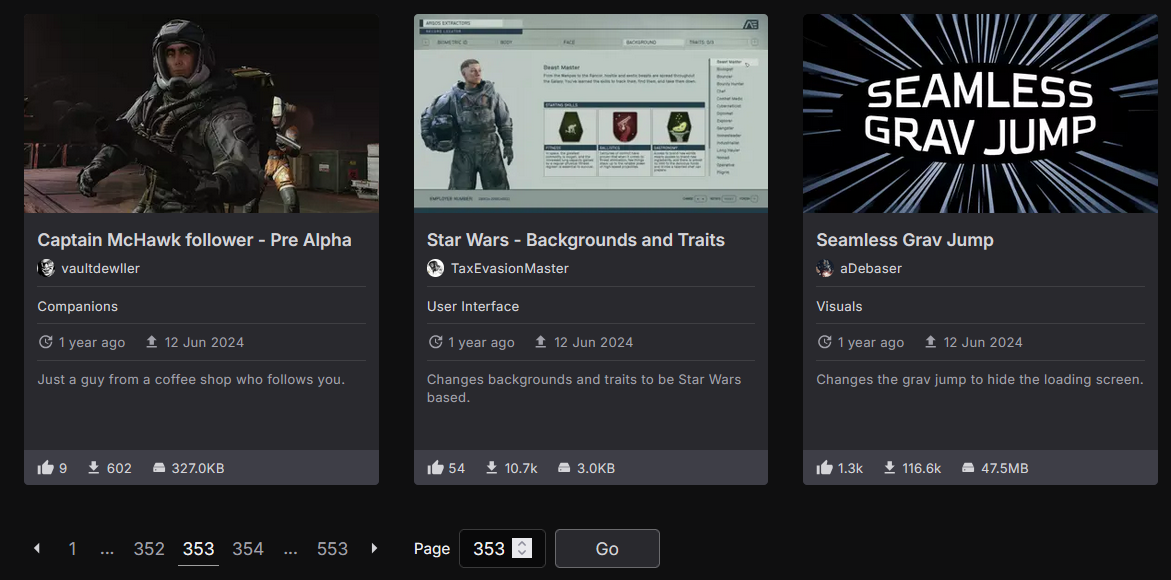Jump to last page 553
The image size is (1171, 580).
click(332, 549)
